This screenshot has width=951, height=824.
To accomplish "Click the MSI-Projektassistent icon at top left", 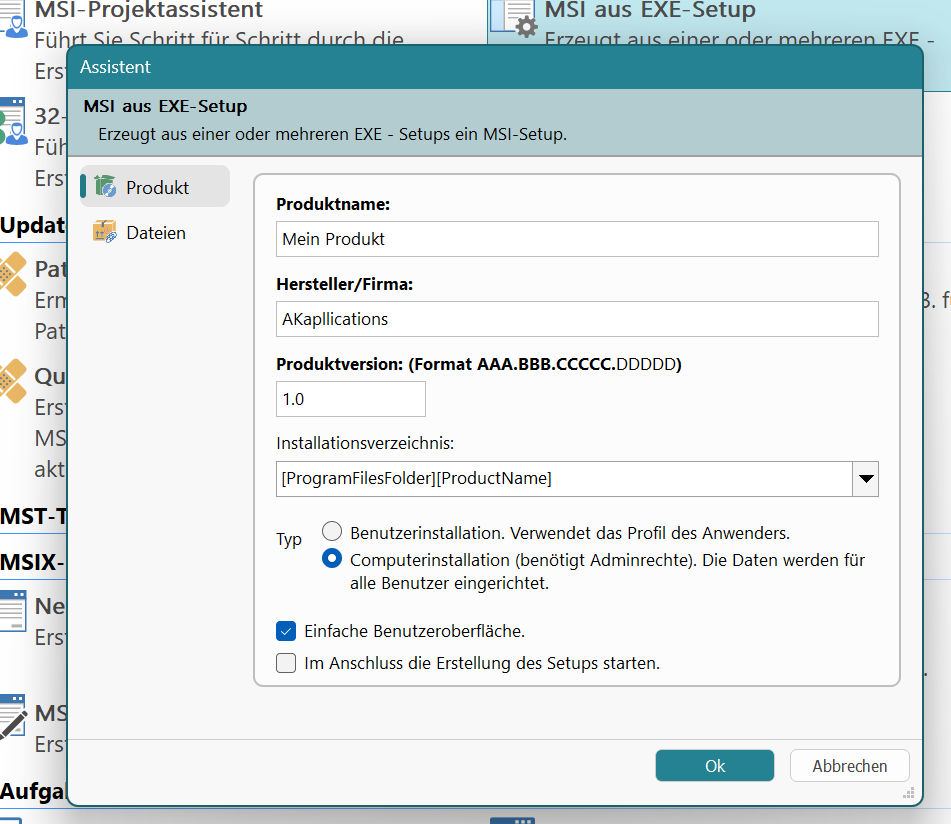I will point(14,18).
